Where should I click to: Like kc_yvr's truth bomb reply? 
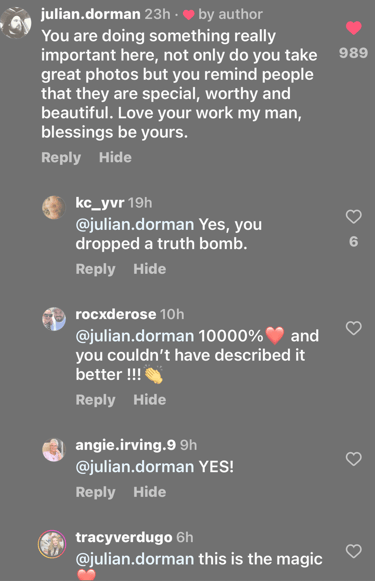coord(354,217)
